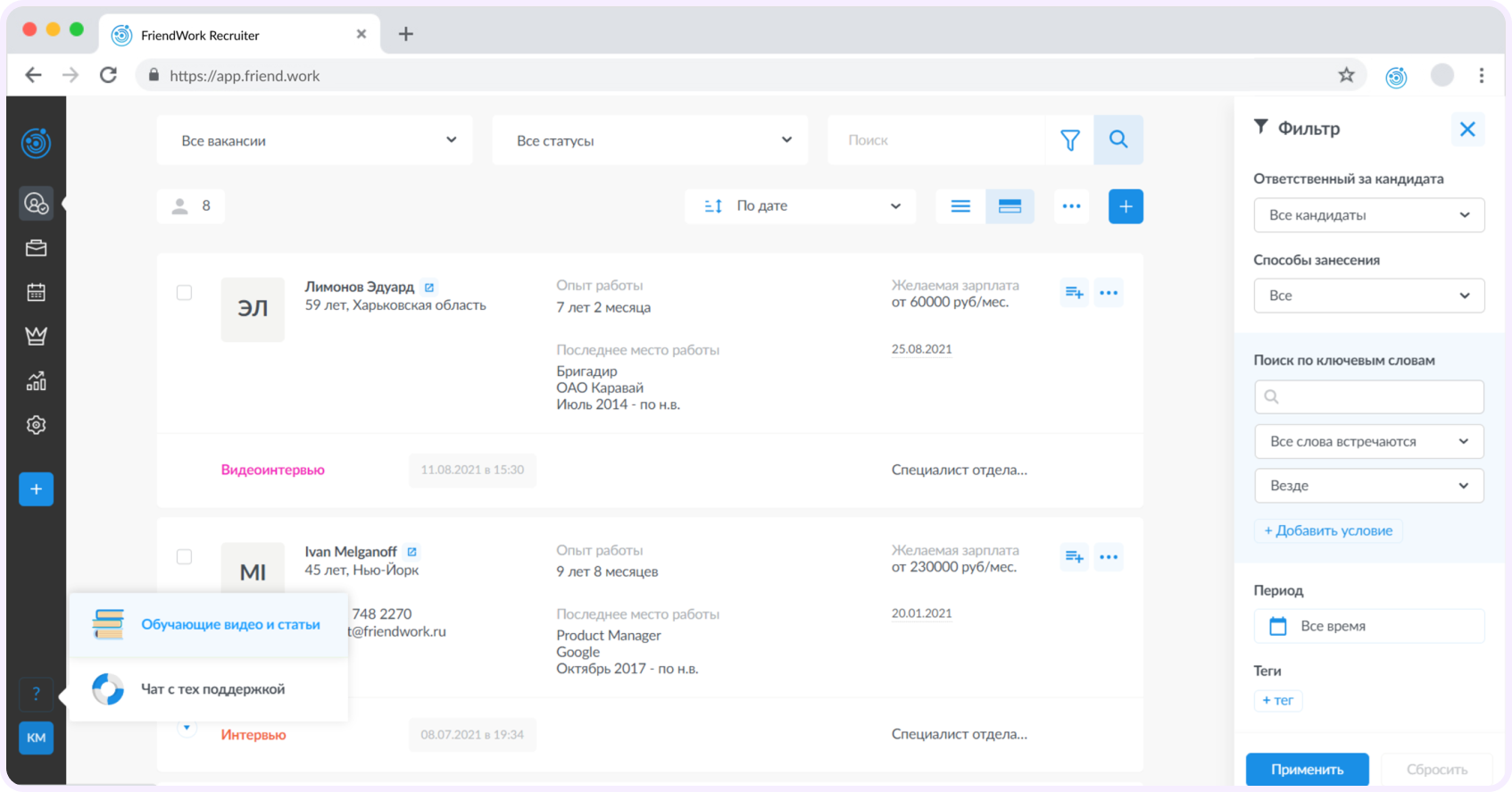Add Ivan Melganoff to list icon
This screenshot has height=792, width=1512.
1075,557
